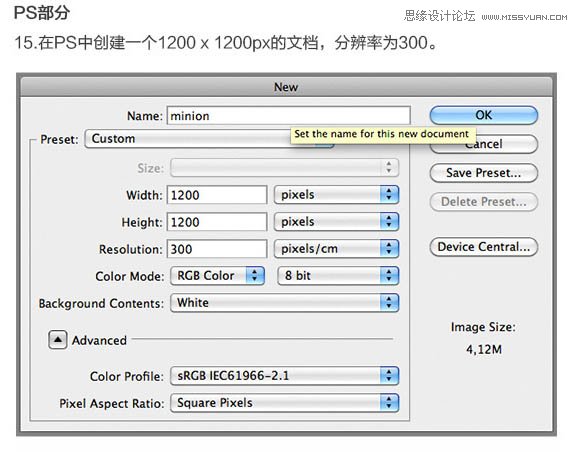The height and width of the screenshot is (452, 578).
Task: Collapse the Advanced section triangle
Action: pyautogui.click(x=58, y=340)
